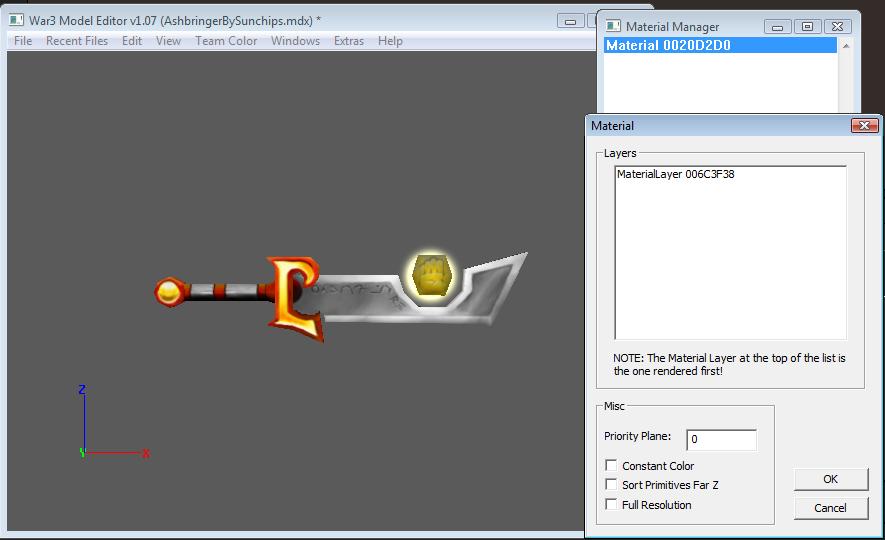Select MaterialLayer 006C3F38 in Layers list
The height and width of the screenshot is (540, 885).
pos(676,174)
